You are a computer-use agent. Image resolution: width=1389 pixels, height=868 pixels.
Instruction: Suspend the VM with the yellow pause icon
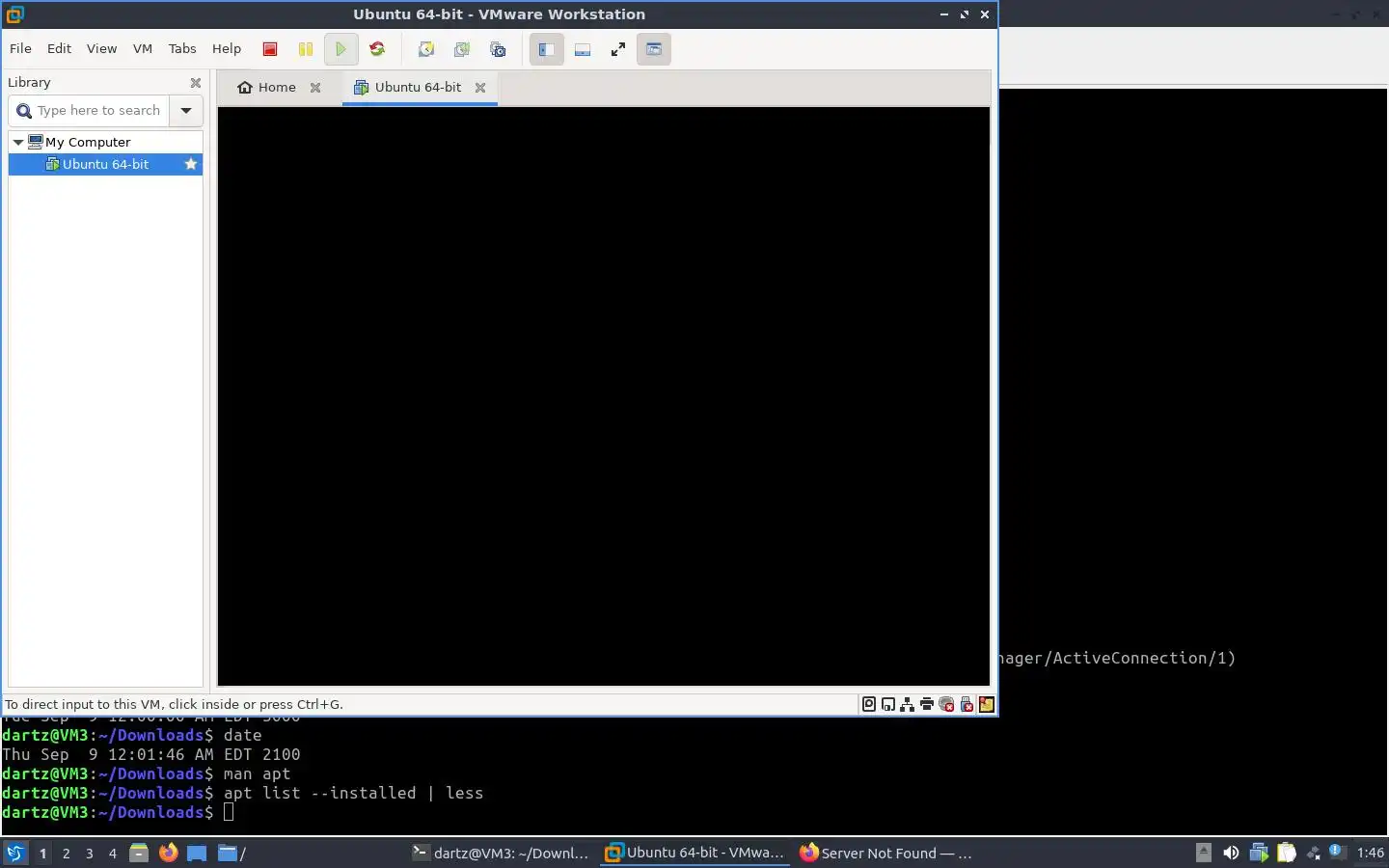pyautogui.click(x=306, y=49)
